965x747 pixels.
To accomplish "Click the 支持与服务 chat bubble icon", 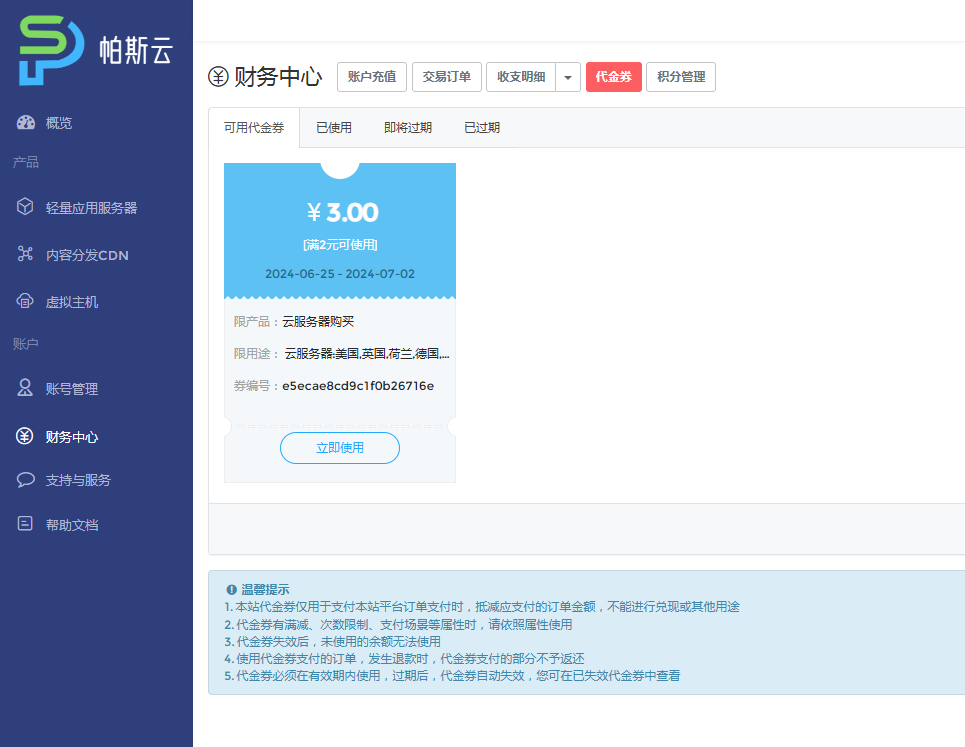I will (26, 480).
